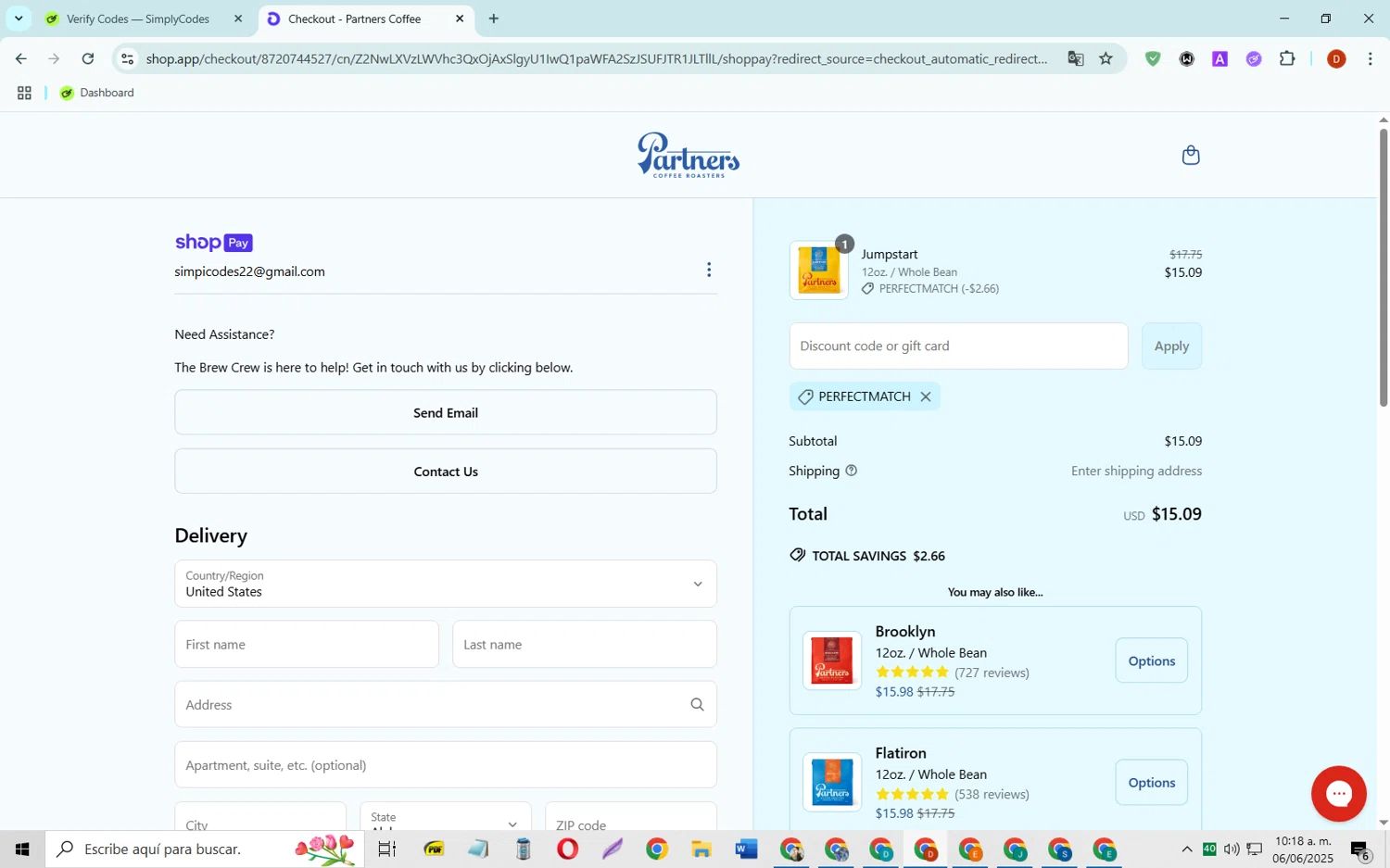Open the Extensions puzzle icon
Viewport: 1390px width, 868px height.
tap(1287, 59)
